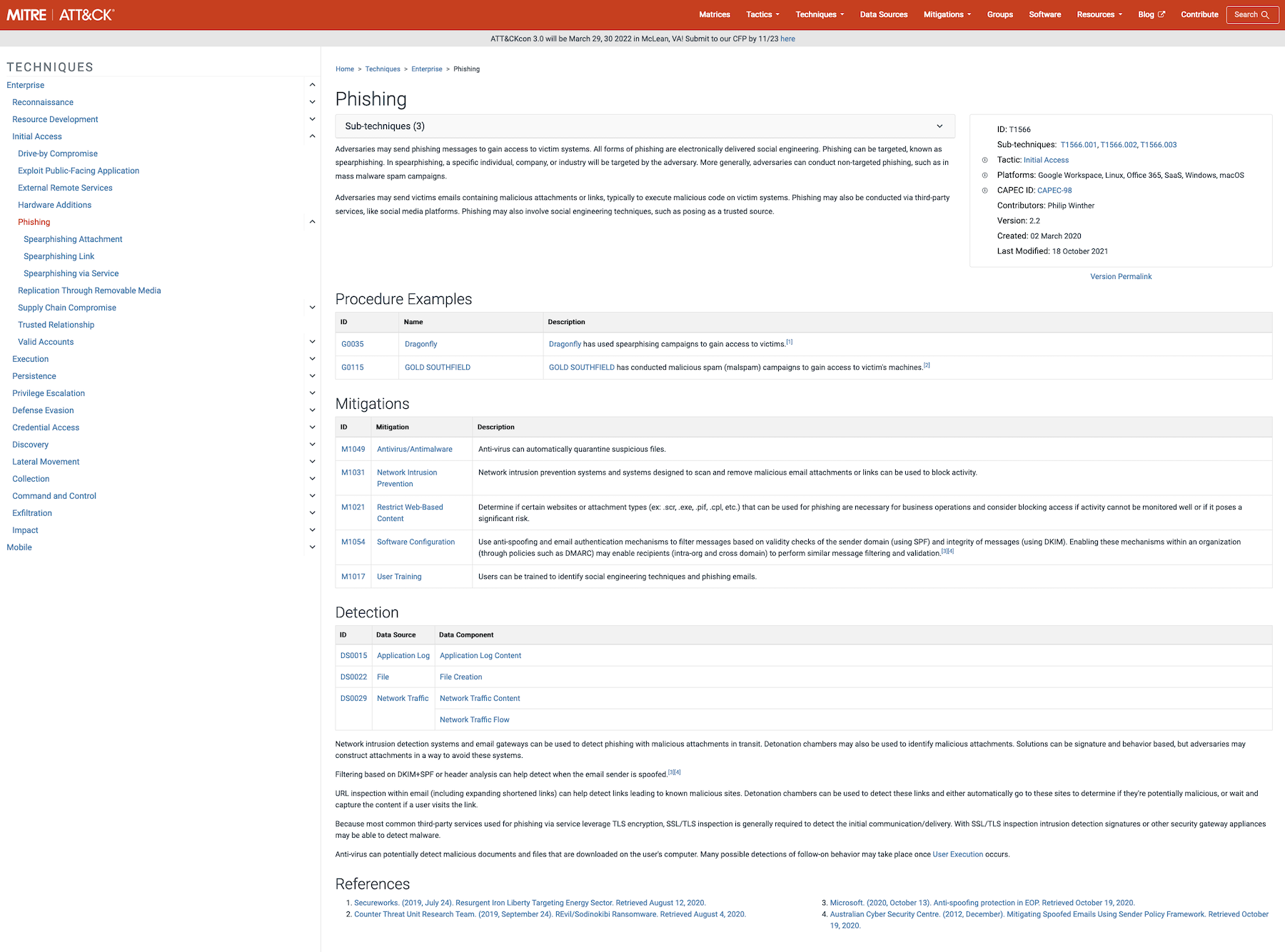Open group ID G0035 link
1285x952 pixels.
click(x=352, y=344)
